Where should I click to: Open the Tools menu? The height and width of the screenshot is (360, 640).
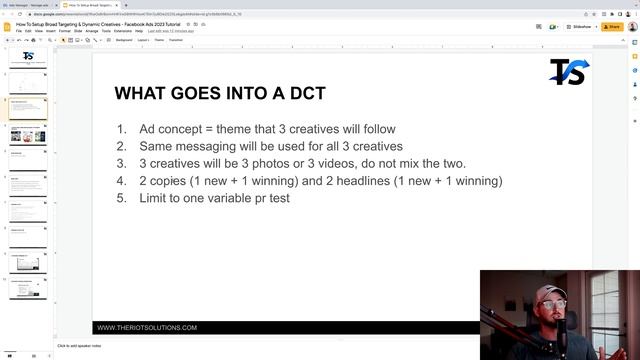(106, 31)
